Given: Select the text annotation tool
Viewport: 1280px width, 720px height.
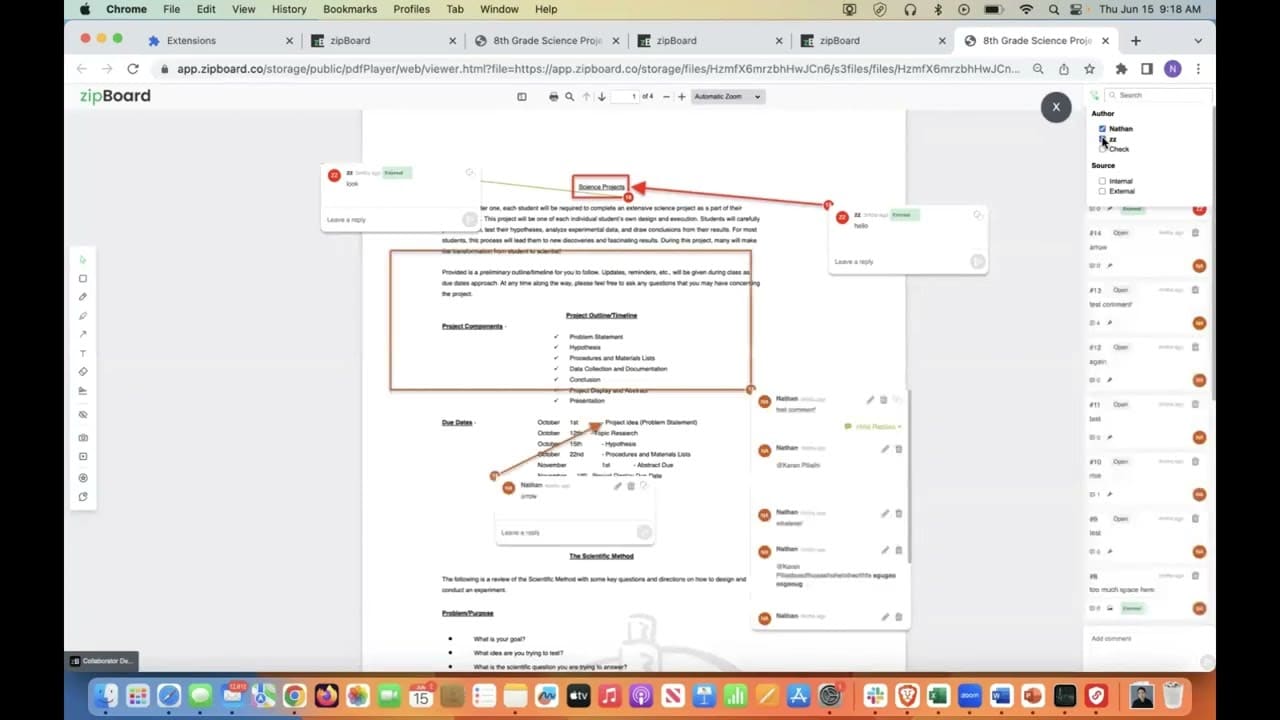Looking at the screenshot, I should (83, 352).
